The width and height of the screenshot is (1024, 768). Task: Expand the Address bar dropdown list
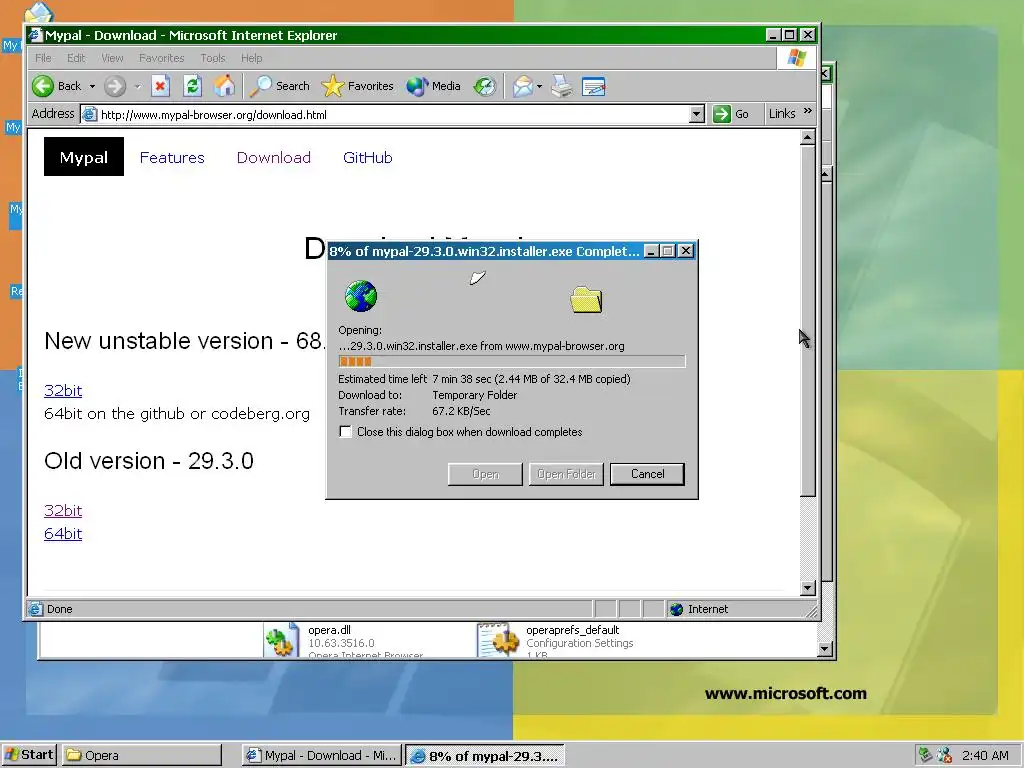697,114
